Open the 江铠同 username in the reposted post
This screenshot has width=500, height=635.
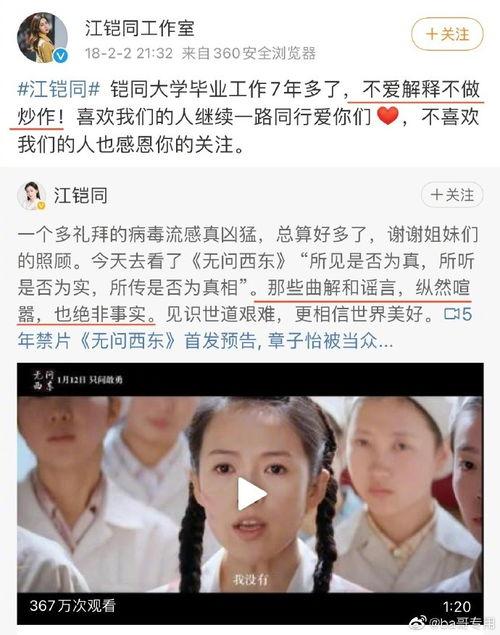(81, 196)
